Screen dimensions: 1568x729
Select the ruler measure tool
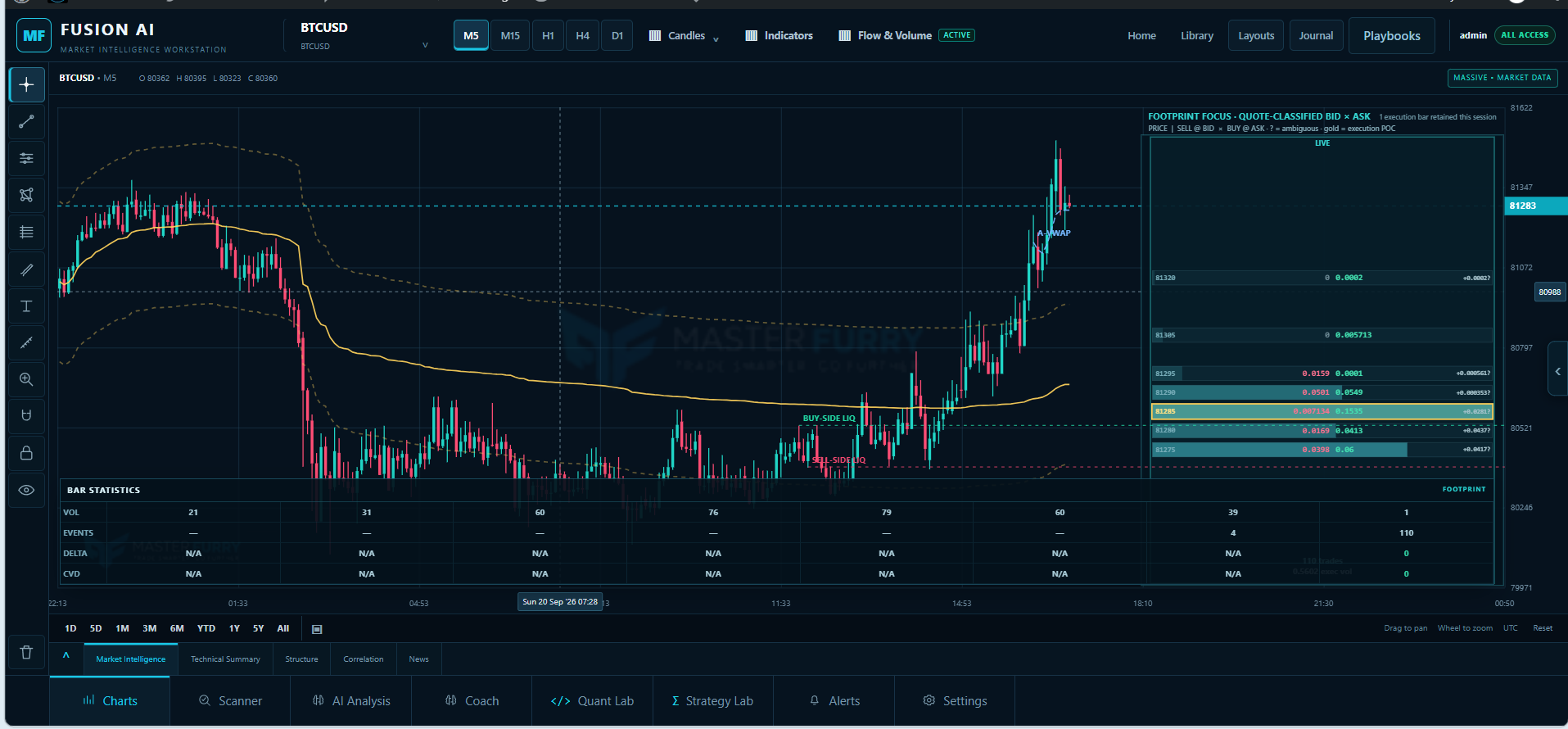tap(26, 342)
